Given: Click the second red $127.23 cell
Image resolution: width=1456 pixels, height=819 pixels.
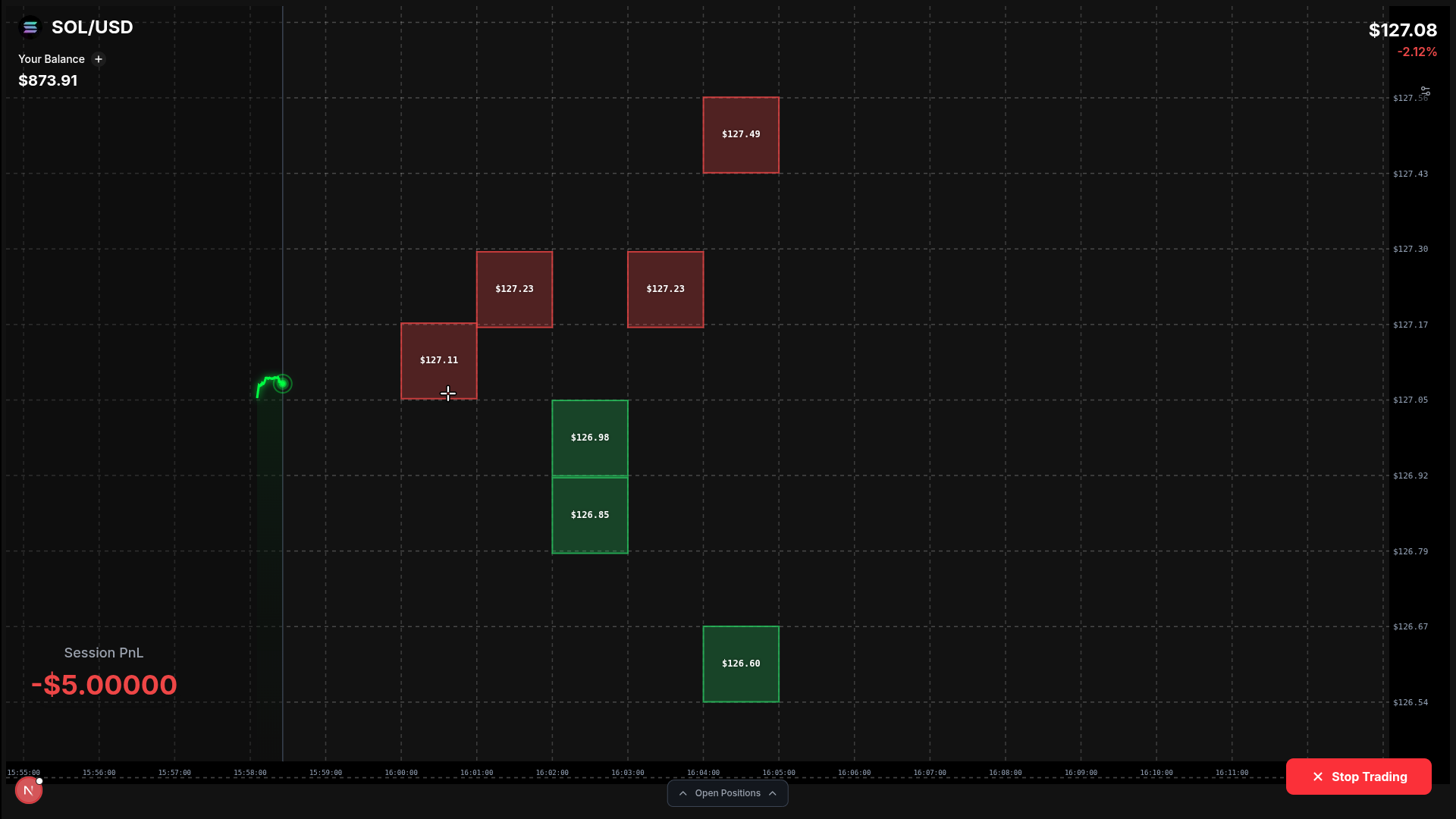Looking at the screenshot, I should (665, 289).
